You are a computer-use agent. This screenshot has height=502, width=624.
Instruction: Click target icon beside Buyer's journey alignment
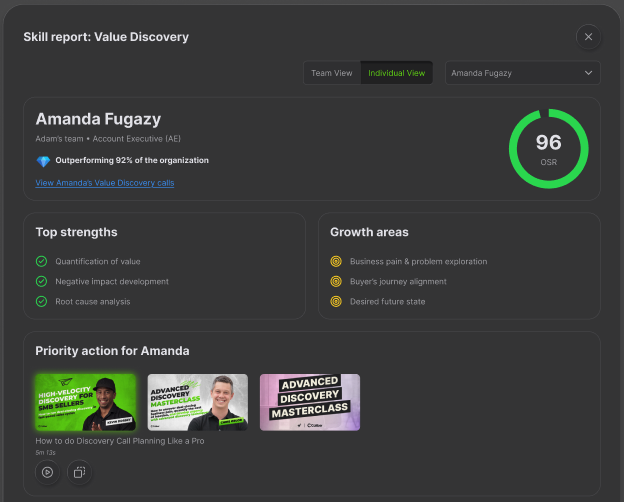(x=336, y=281)
